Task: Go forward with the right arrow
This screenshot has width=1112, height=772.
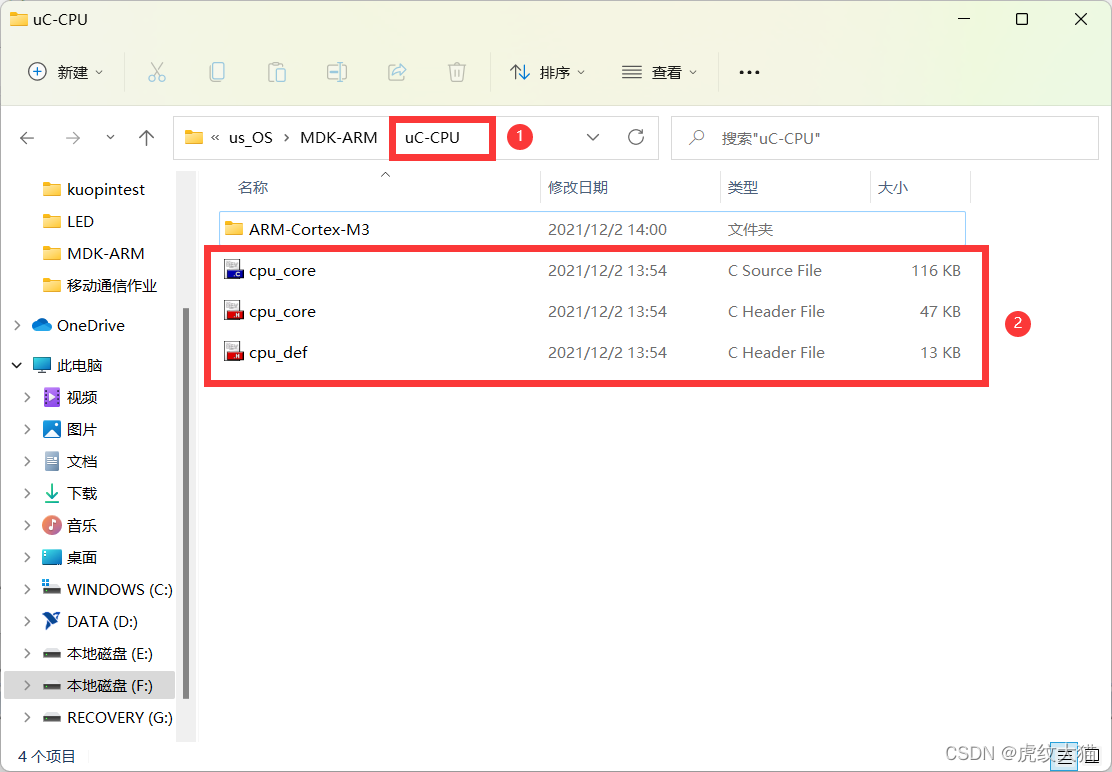Action: coord(72,138)
